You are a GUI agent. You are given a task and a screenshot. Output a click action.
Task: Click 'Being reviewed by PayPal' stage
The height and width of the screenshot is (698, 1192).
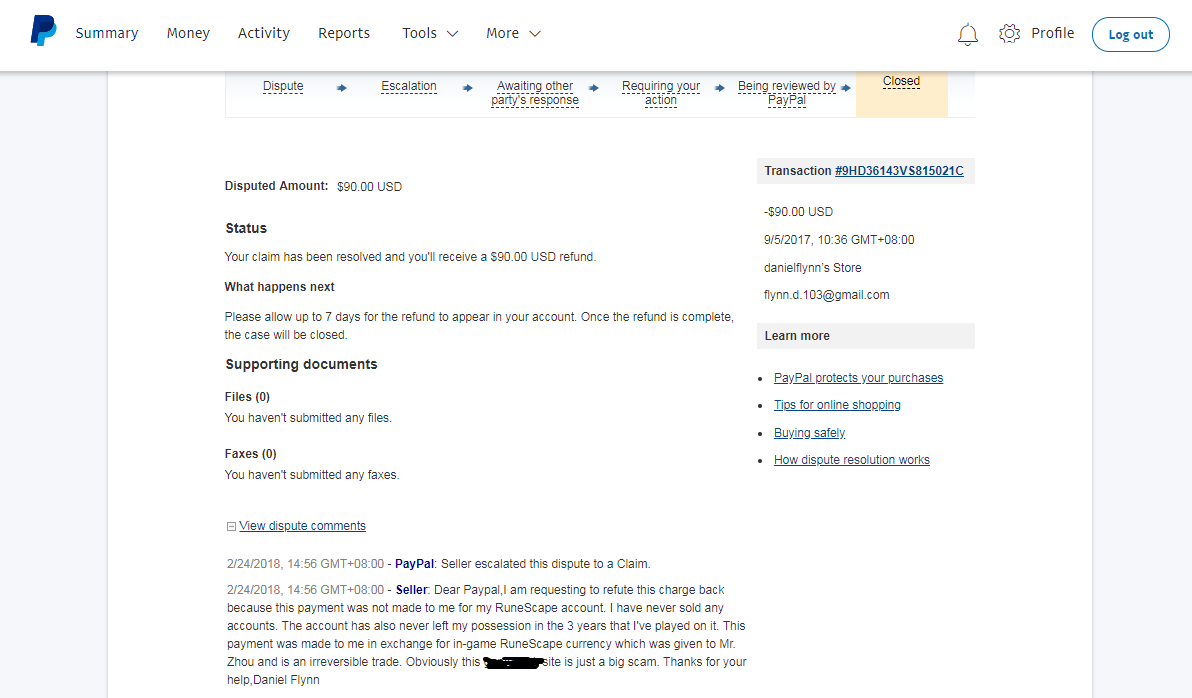[x=787, y=94]
